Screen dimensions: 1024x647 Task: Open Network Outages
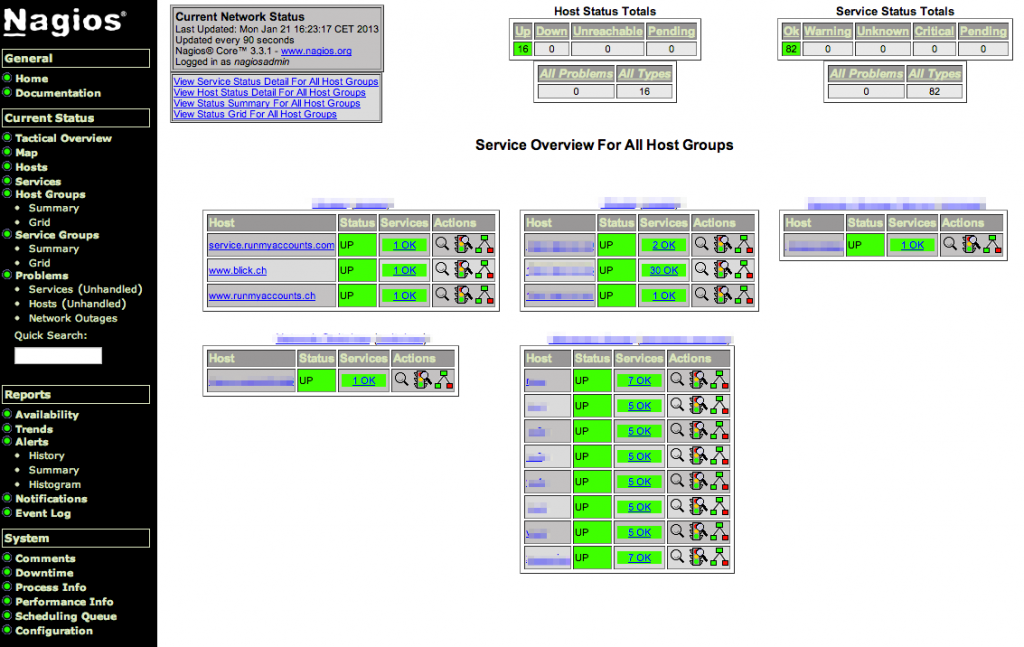(x=73, y=318)
